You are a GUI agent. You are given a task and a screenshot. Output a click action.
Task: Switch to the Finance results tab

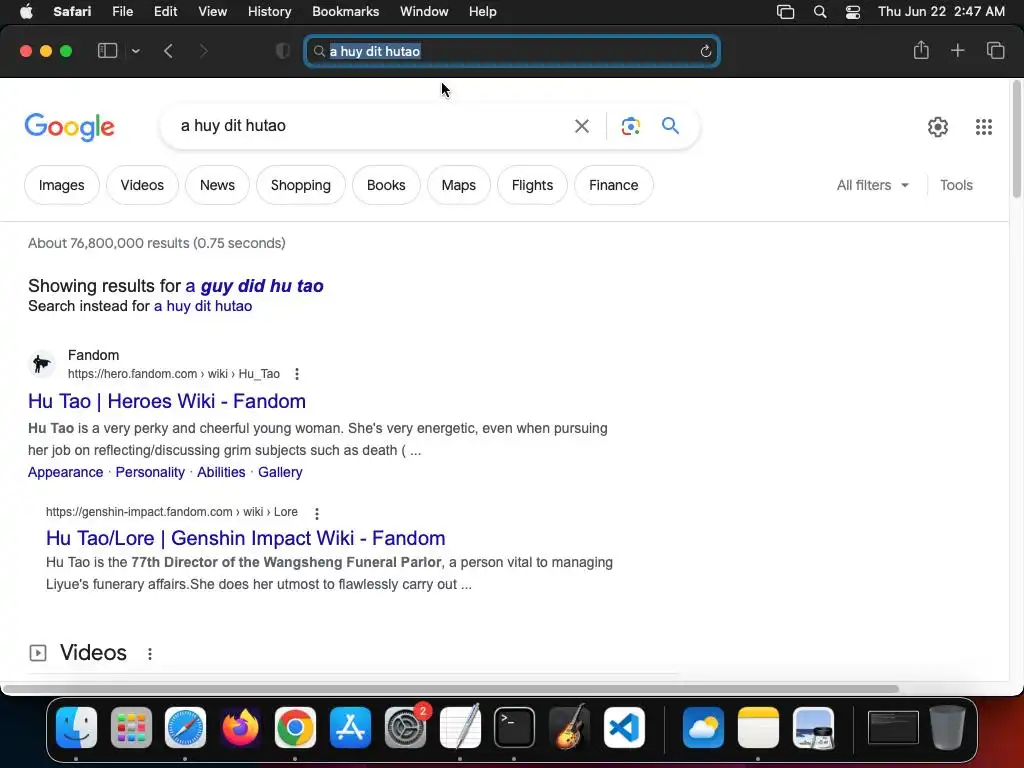(613, 185)
